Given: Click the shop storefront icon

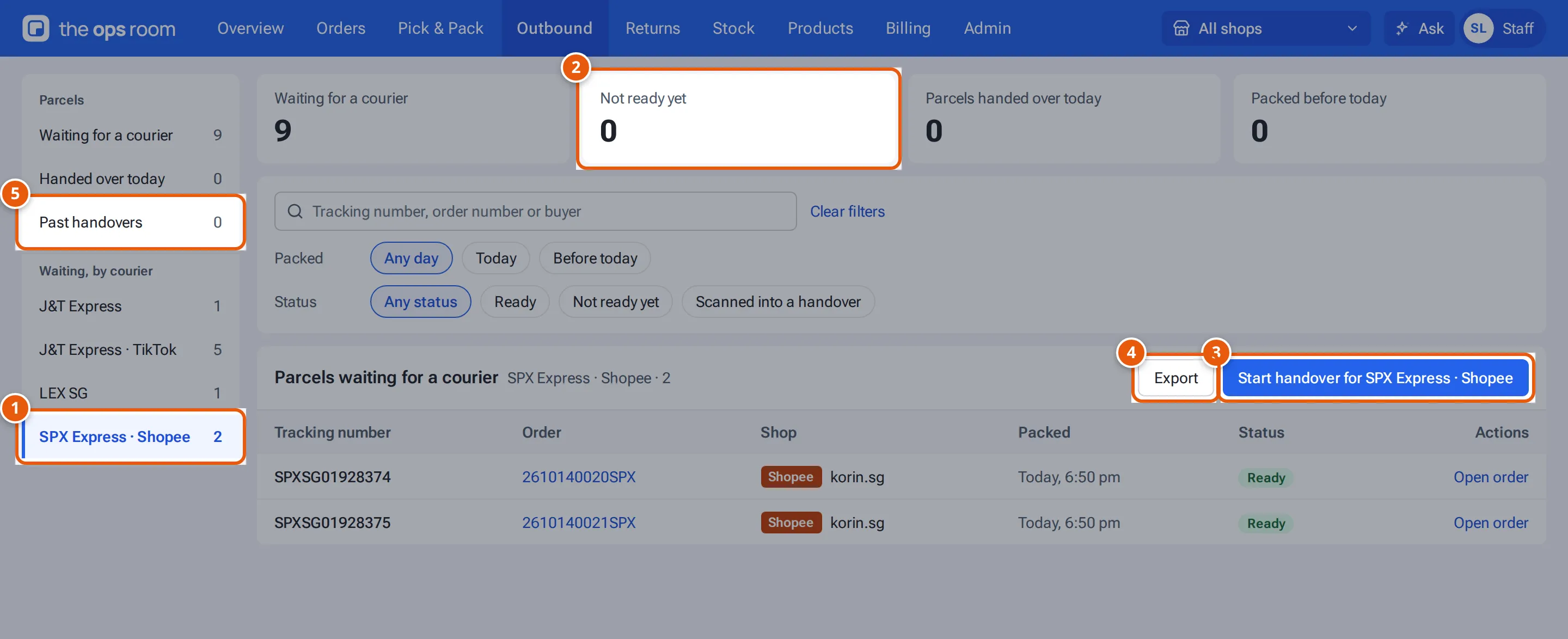Looking at the screenshot, I should 1181,29.
